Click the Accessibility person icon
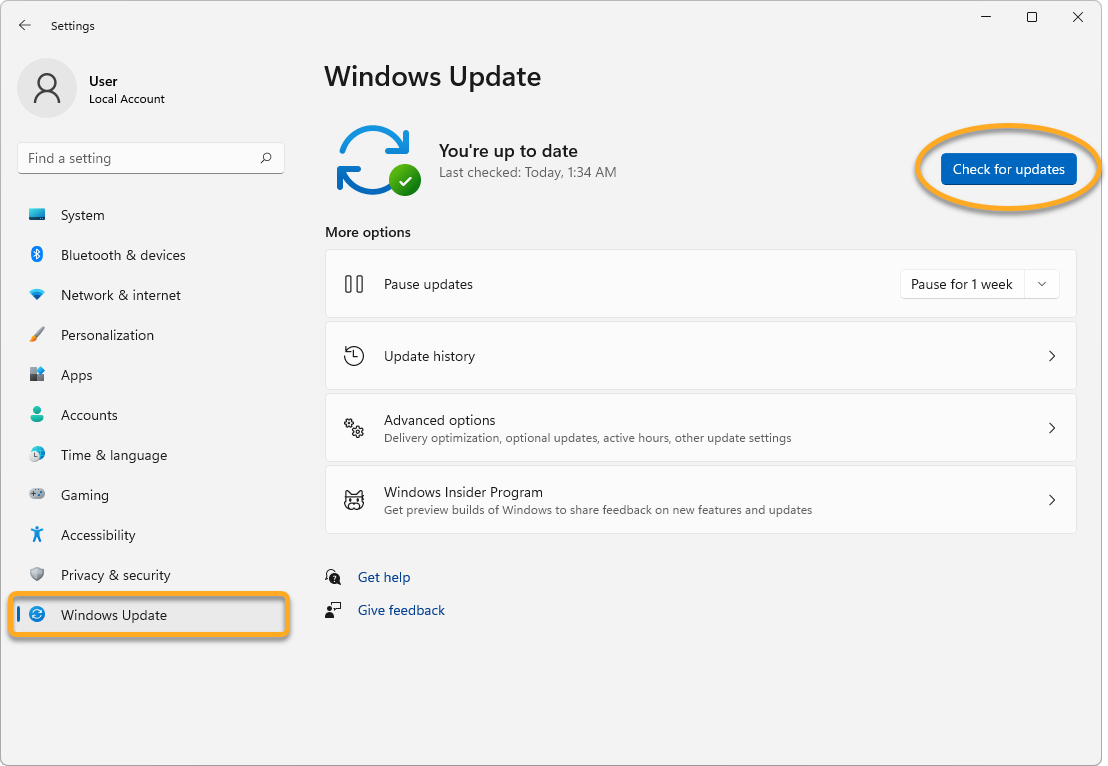 [37, 535]
